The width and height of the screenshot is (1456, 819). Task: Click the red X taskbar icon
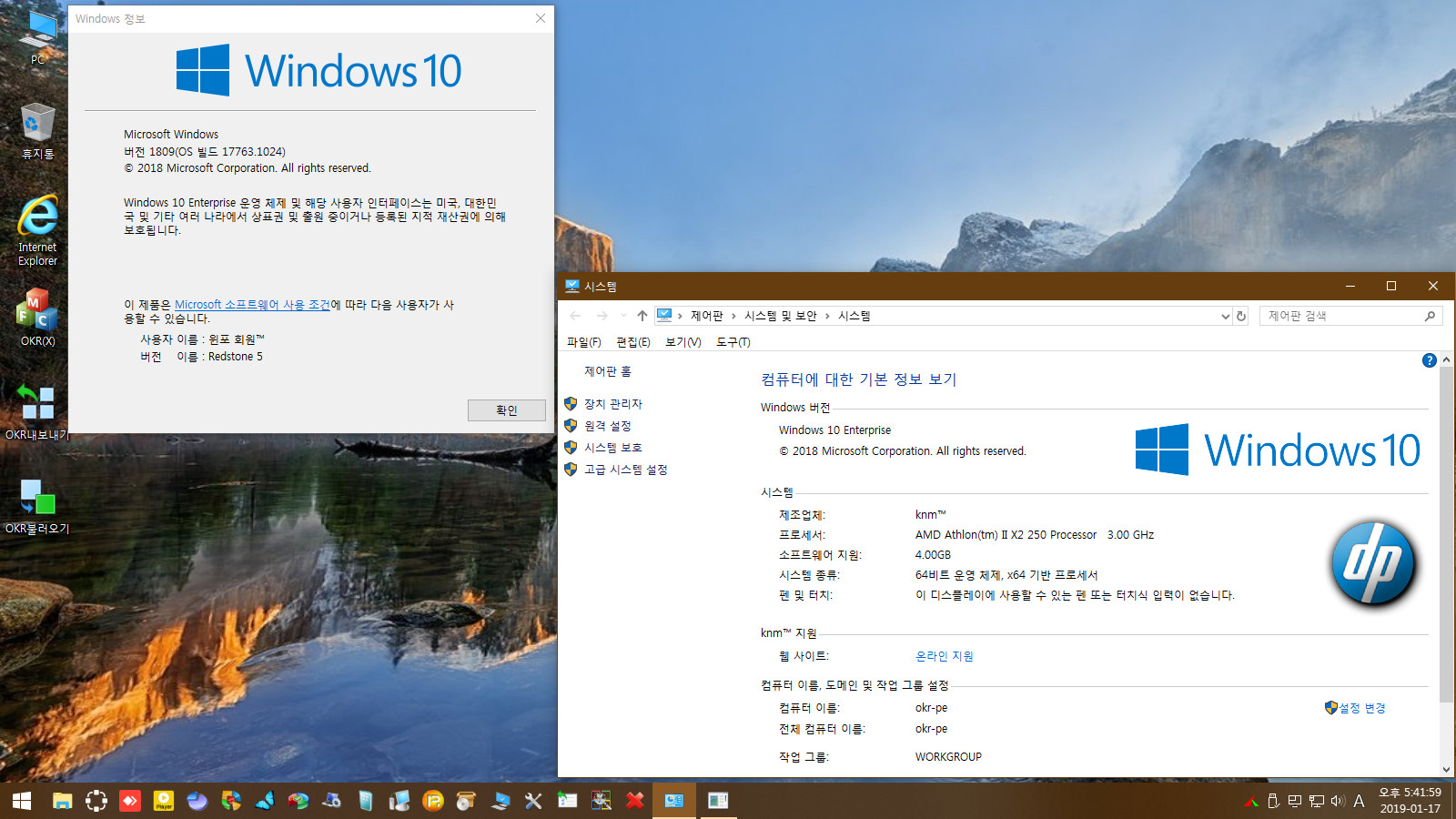coord(635,801)
